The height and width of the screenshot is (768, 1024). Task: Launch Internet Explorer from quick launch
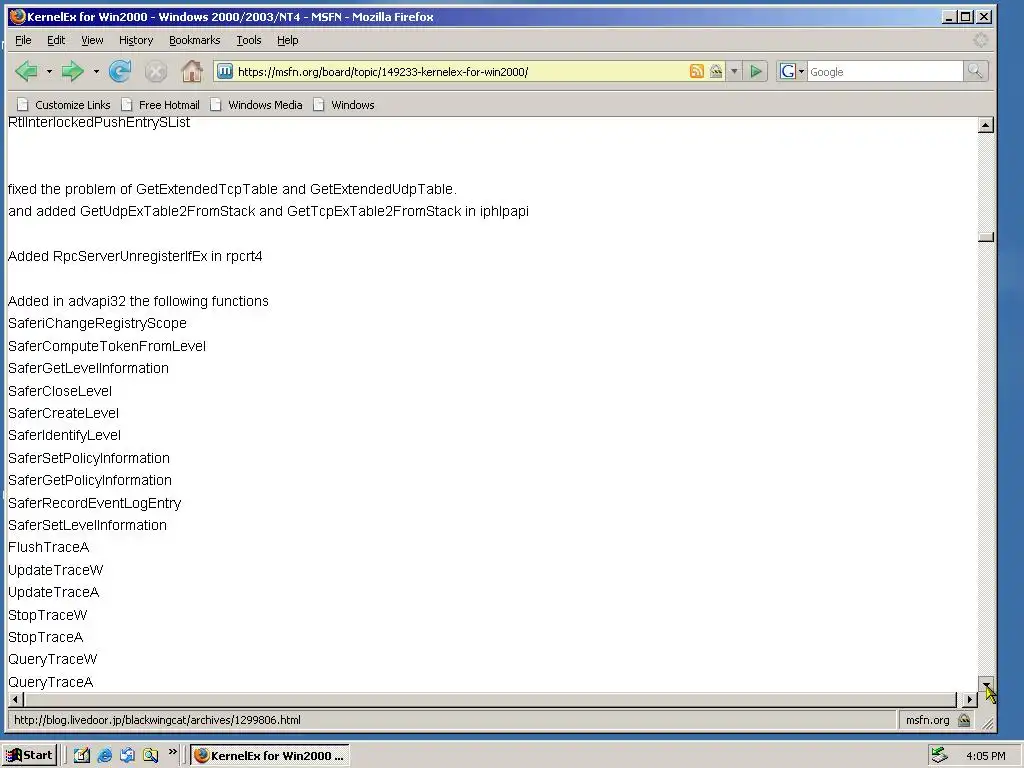(x=104, y=756)
